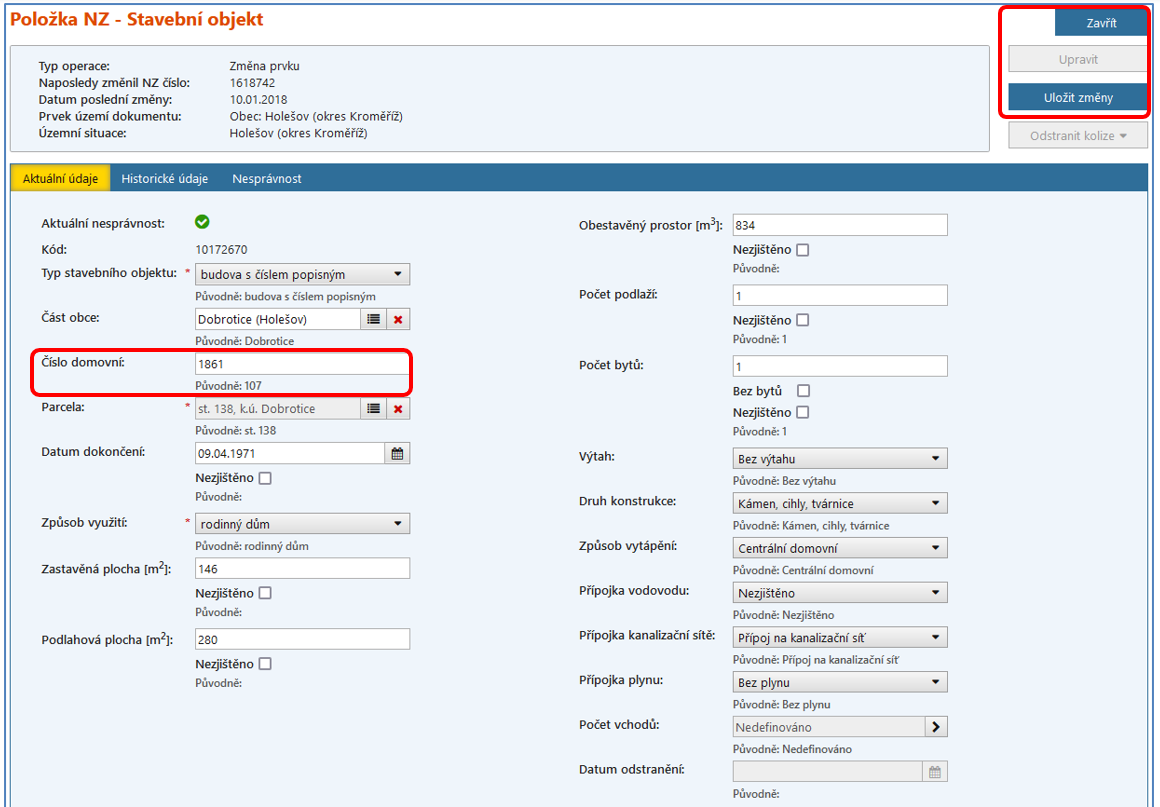Expand the Způsob vytápění dropdown

tap(839, 548)
